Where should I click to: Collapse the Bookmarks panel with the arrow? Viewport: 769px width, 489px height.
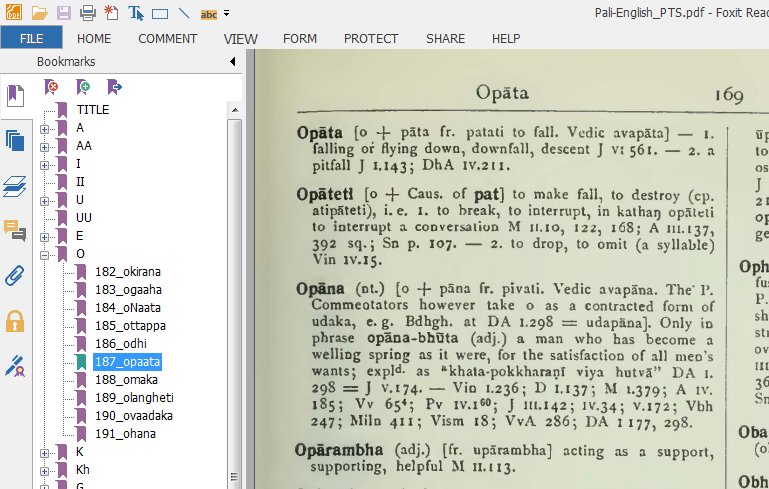click(233, 61)
